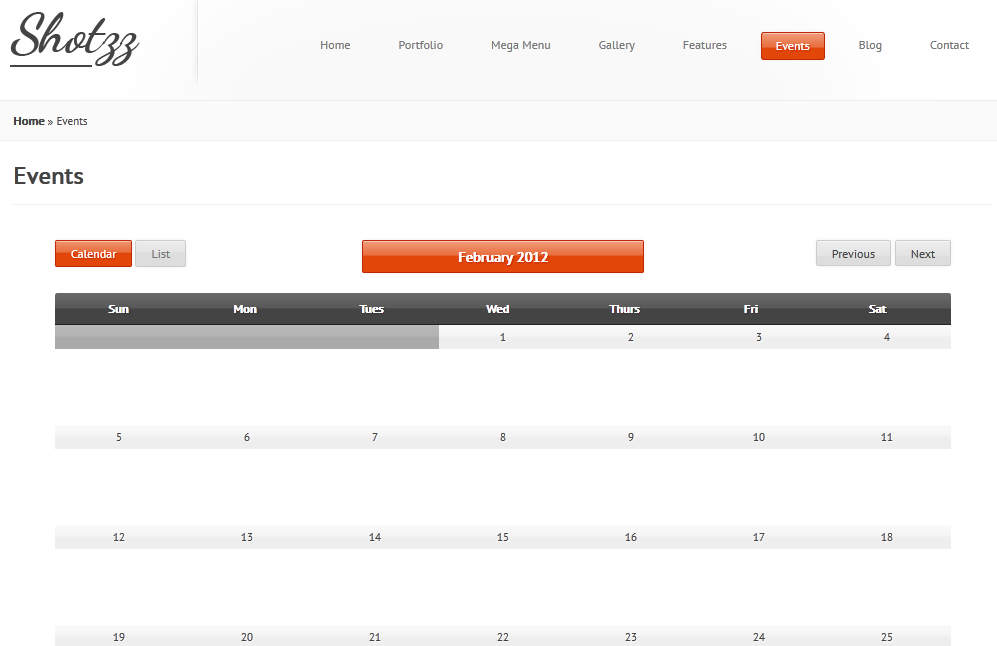
Task: Switch to List view
Action: click(x=160, y=254)
